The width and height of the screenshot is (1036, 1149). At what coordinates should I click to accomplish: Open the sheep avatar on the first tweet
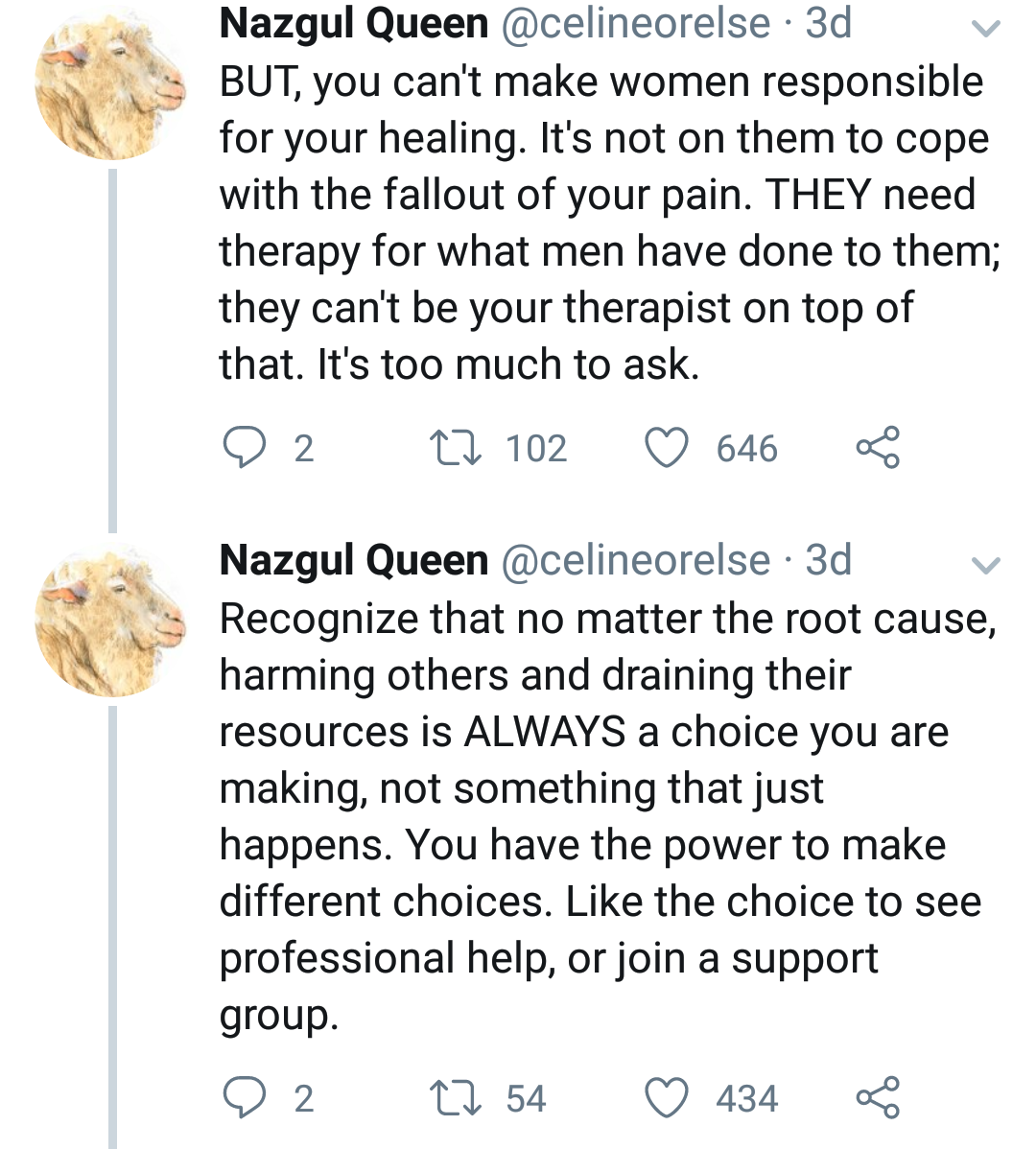click(x=110, y=84)
